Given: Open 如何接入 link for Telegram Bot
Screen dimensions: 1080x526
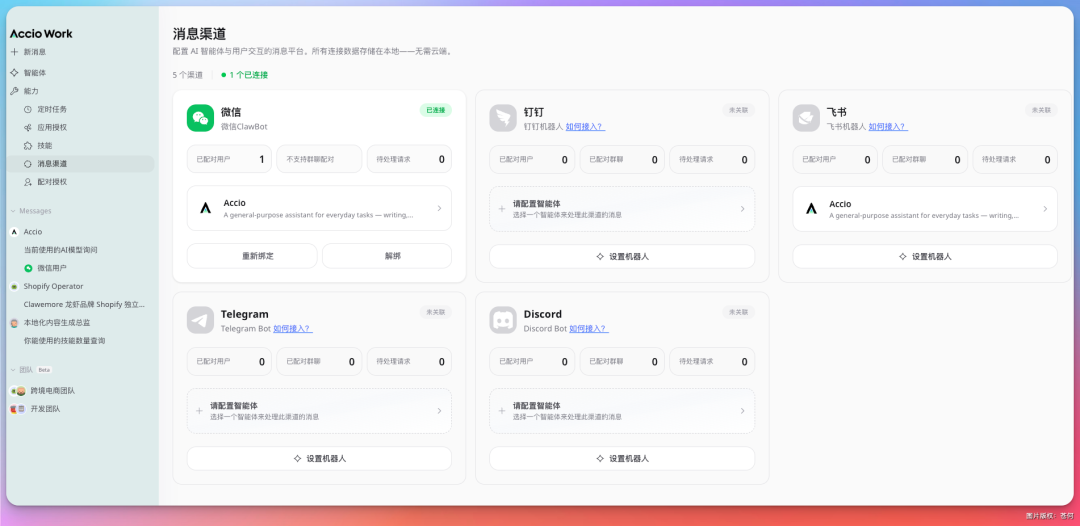Looking at the screenshot, I should coord(293,328).
